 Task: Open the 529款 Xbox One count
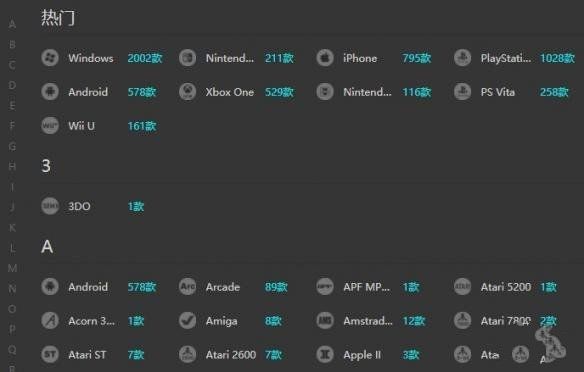(x=279, y=92)
